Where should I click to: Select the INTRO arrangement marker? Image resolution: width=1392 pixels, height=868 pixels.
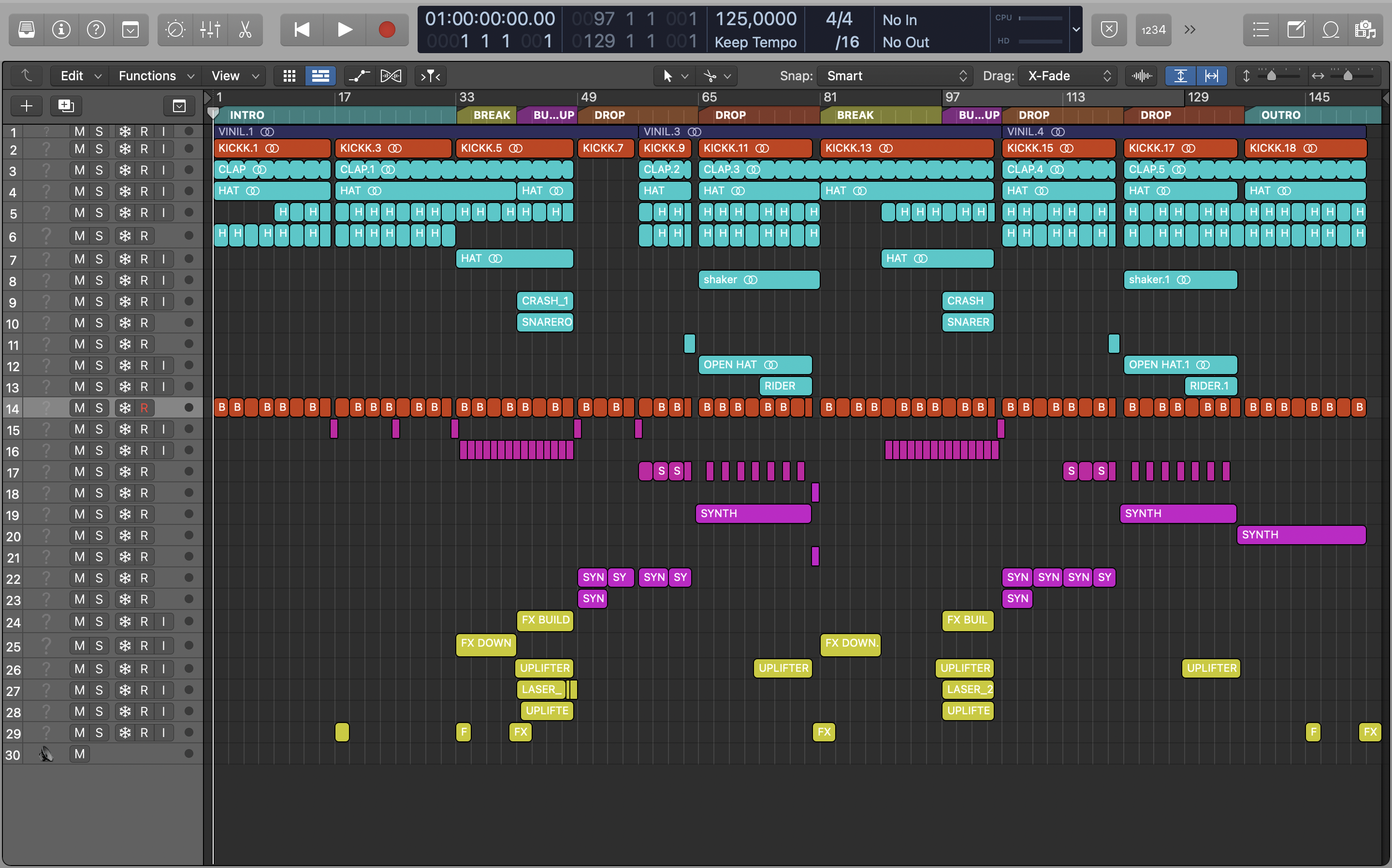click(x=334, y=115)
